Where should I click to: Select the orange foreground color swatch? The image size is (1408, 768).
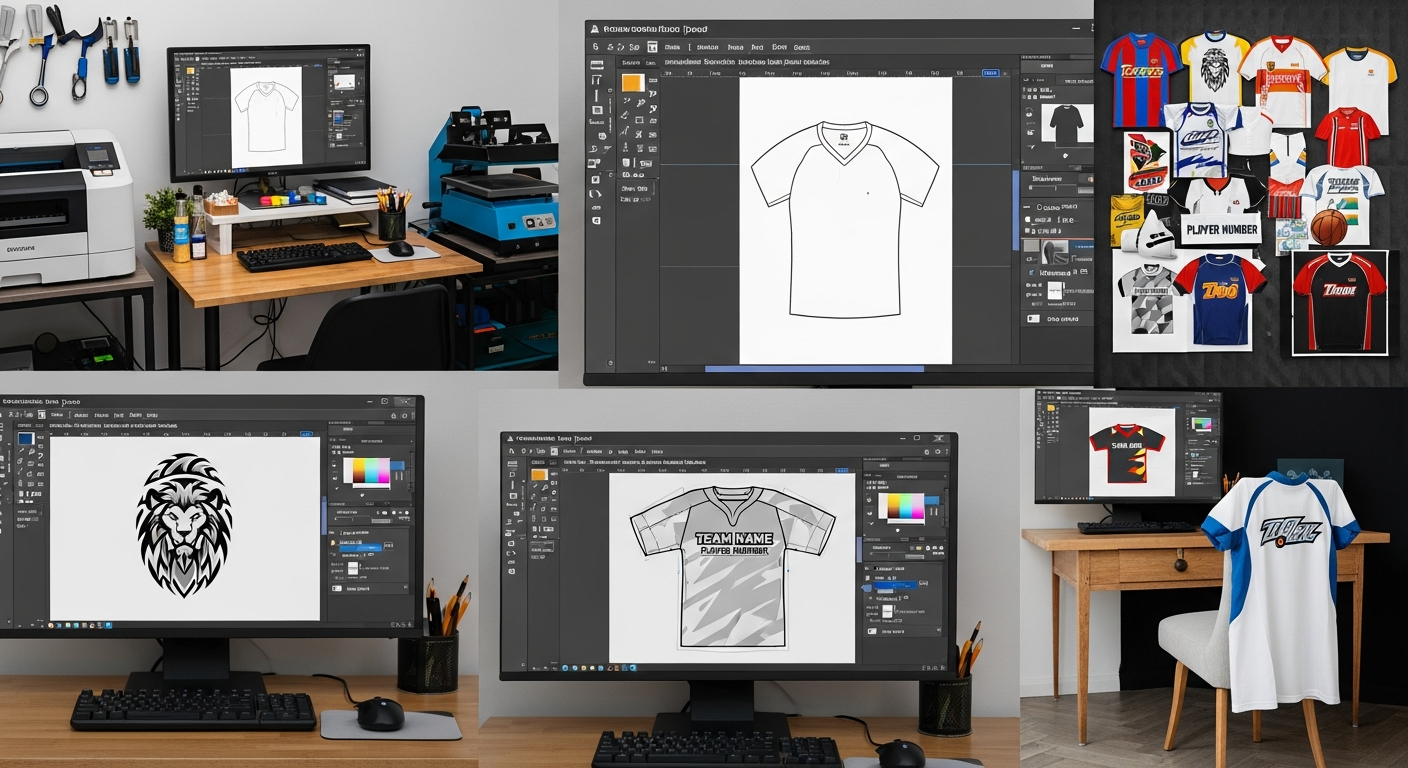coord(633,82)
